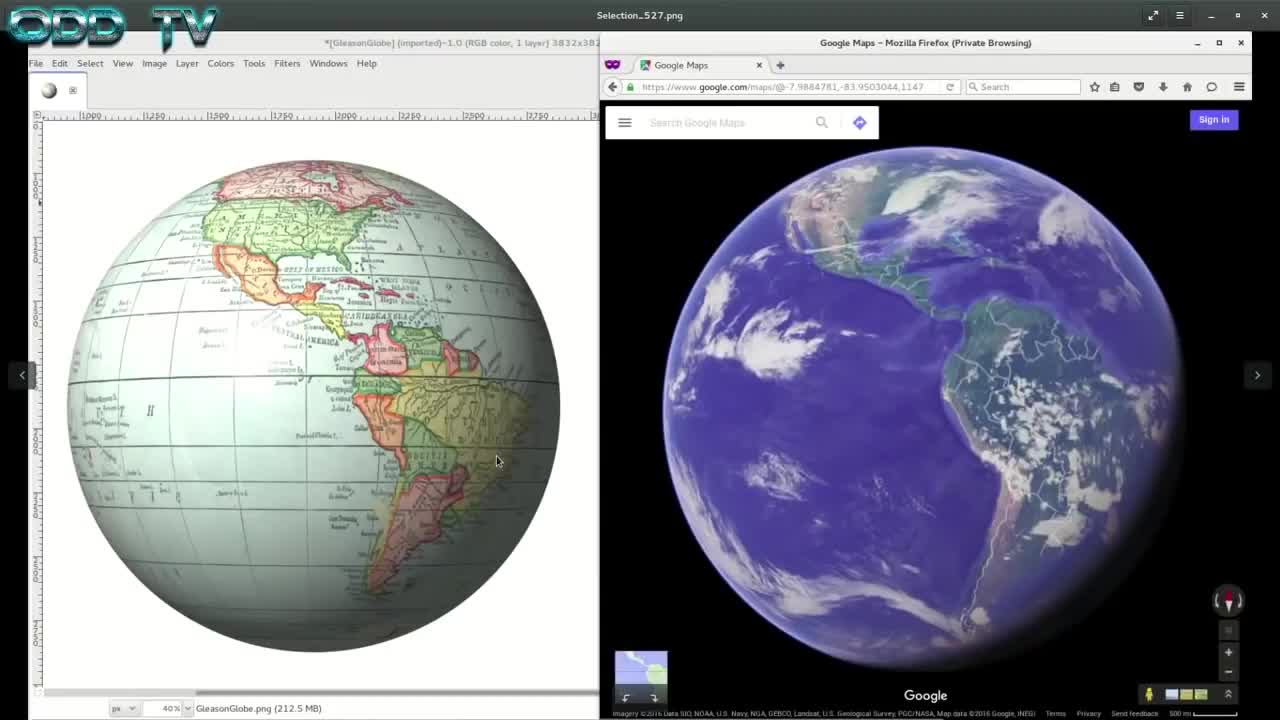Screen dimensions: 1280x720
Task: Open a new Firefox tab
Action: tap(780, 65)
